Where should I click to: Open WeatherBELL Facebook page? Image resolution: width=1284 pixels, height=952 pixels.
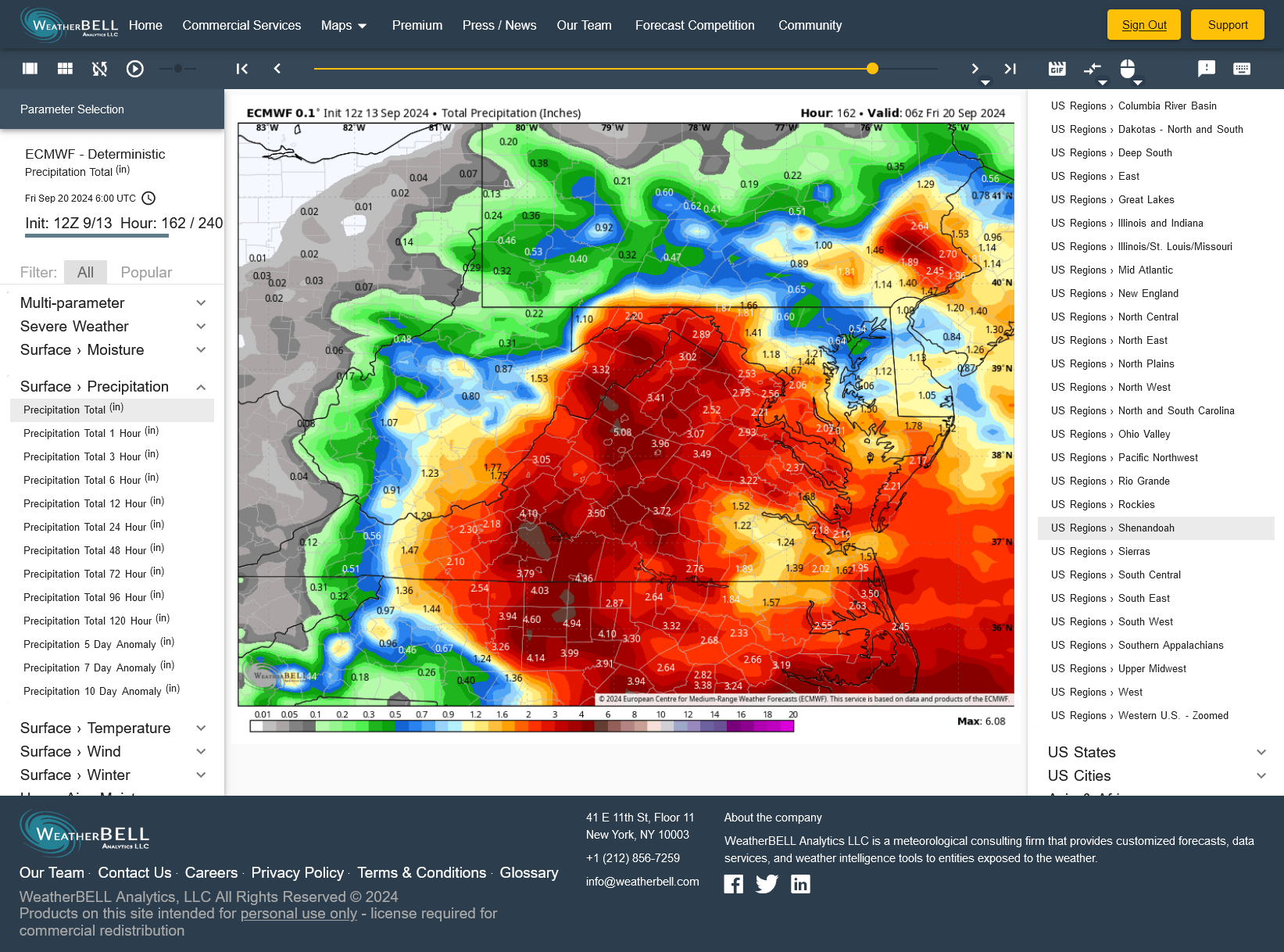coord(733,884)
